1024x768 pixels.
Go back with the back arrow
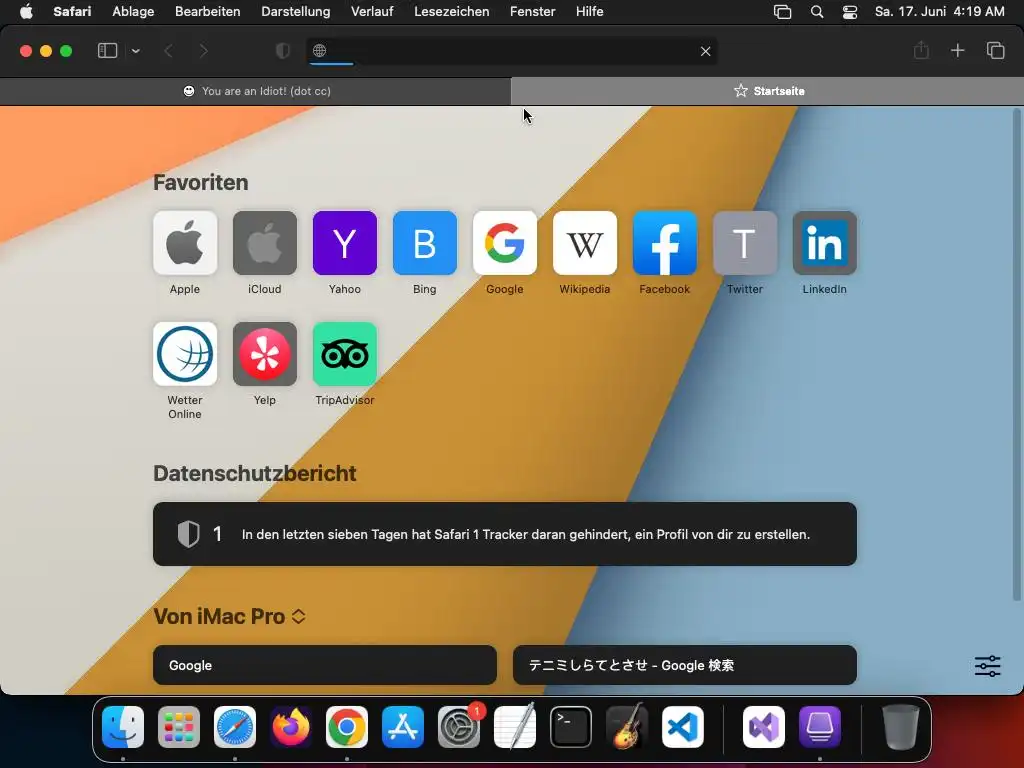pos(168,51)
